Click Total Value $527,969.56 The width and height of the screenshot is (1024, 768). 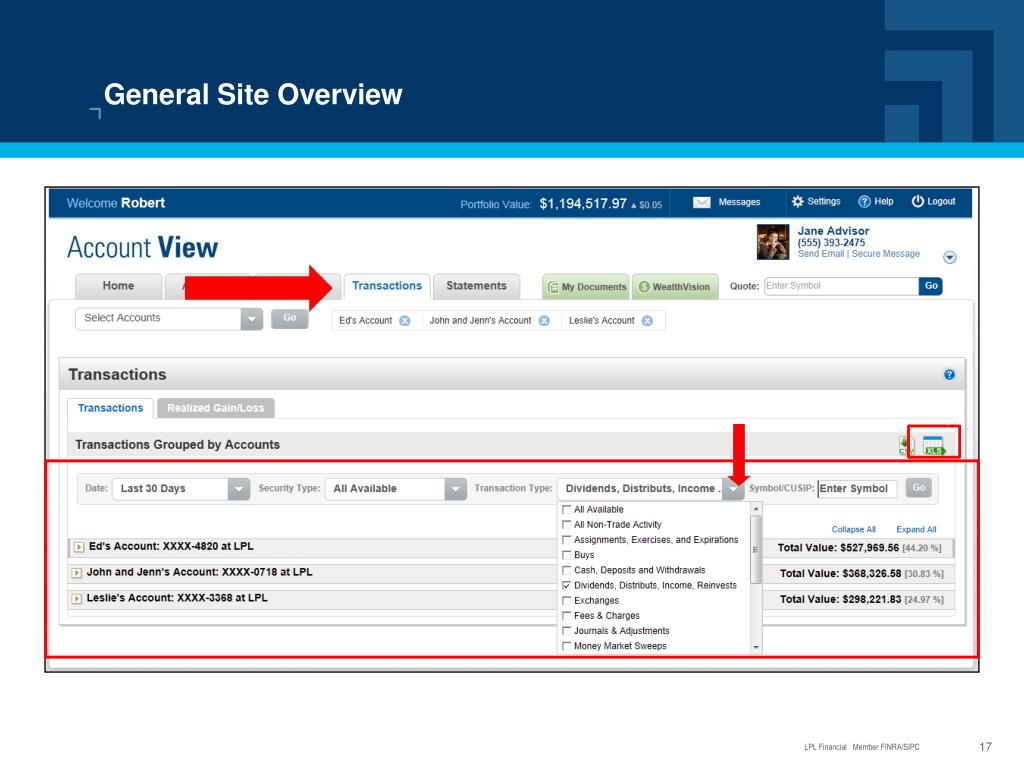click(838, 548)
